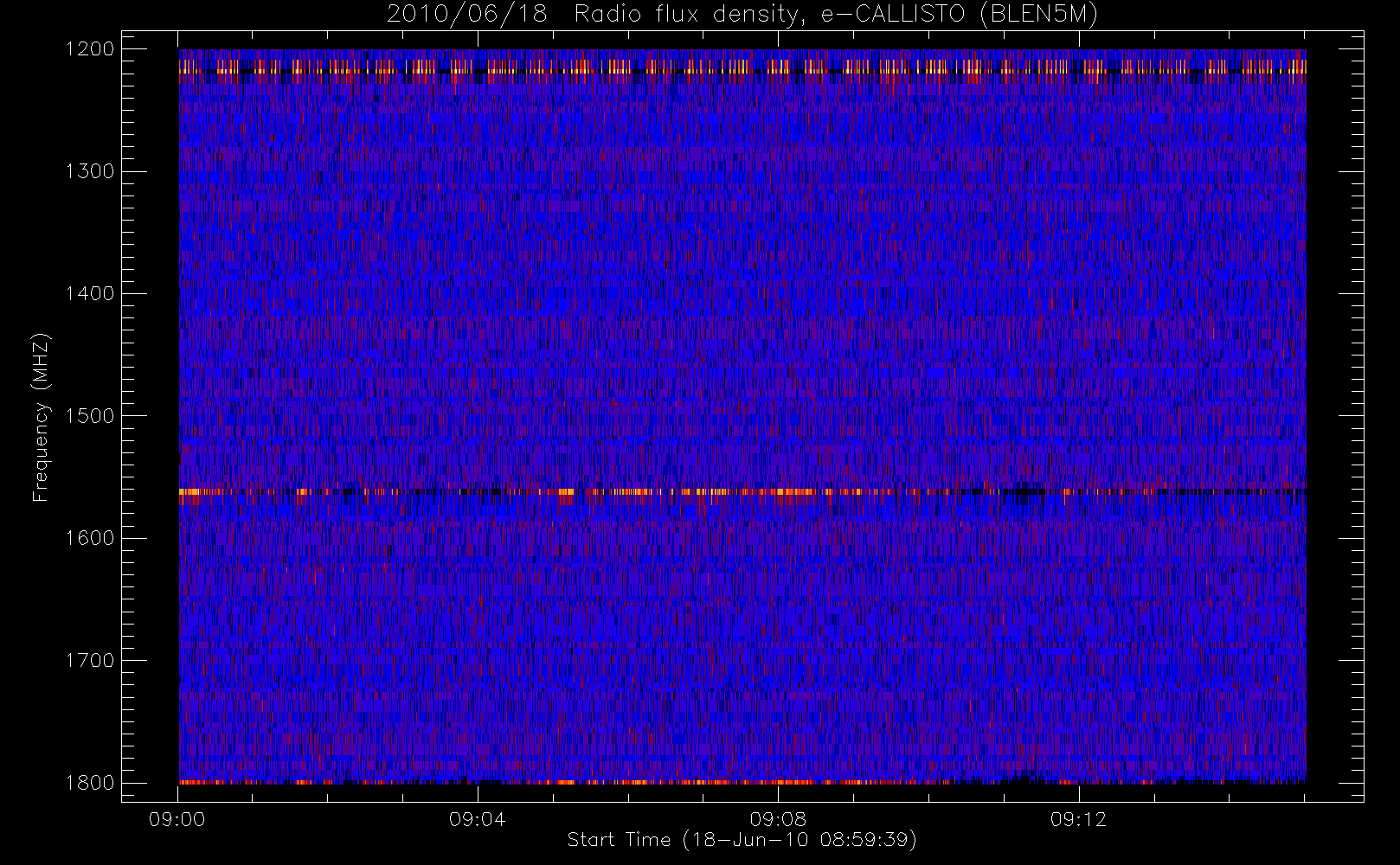Click the 1200 frequency tick label
The width and height of the screenshot is (1400, 865).
pyautogui.click(x=90, y=49)
